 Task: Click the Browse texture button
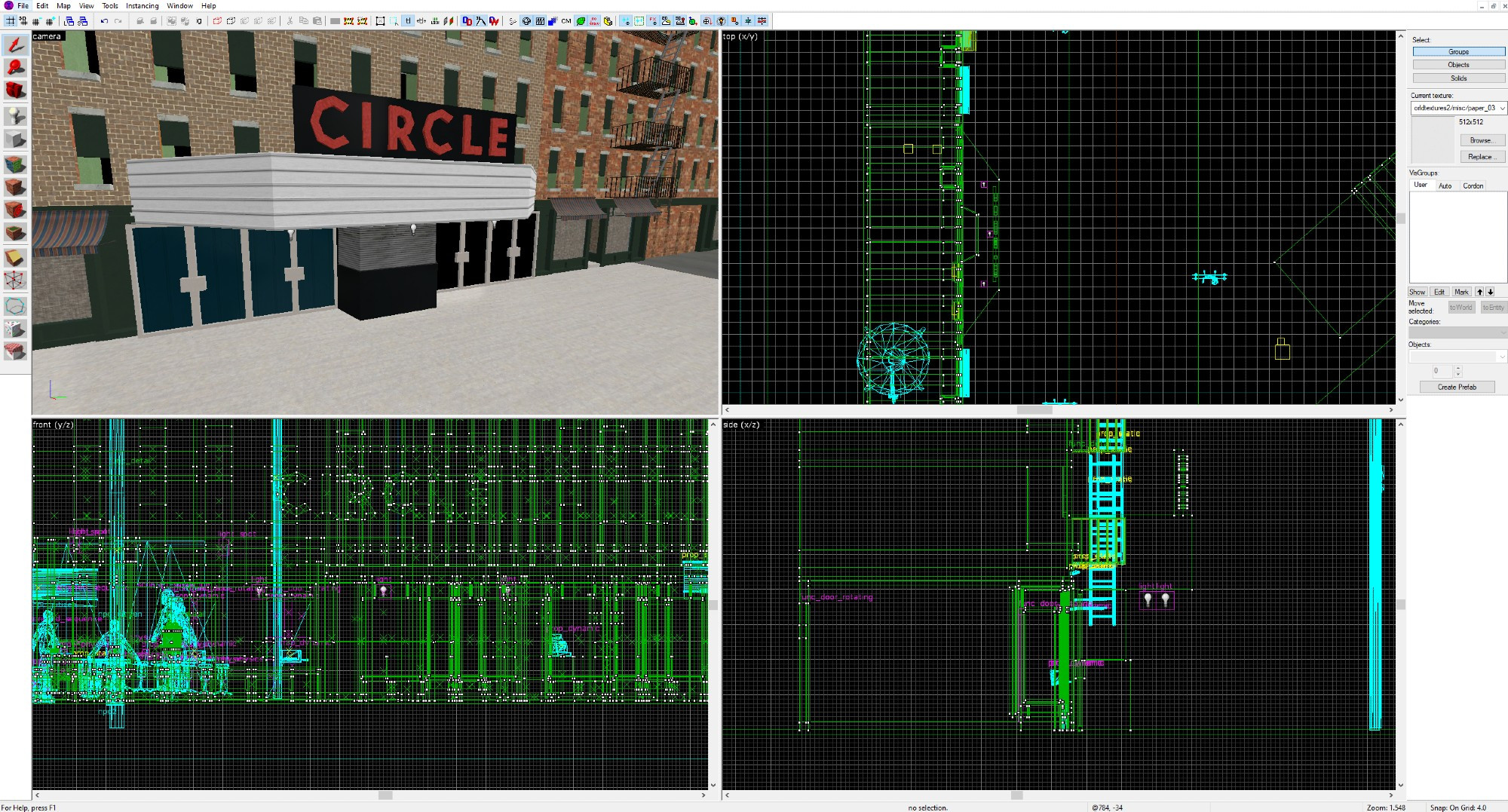pyautogui.click(x=1480, y=140)
